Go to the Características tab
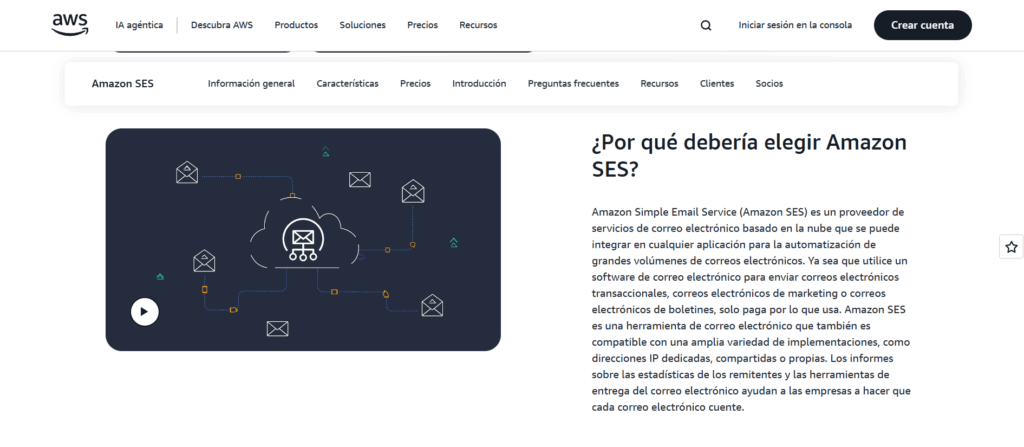Viewport: 1024px width, 447px height. [347, 84]
